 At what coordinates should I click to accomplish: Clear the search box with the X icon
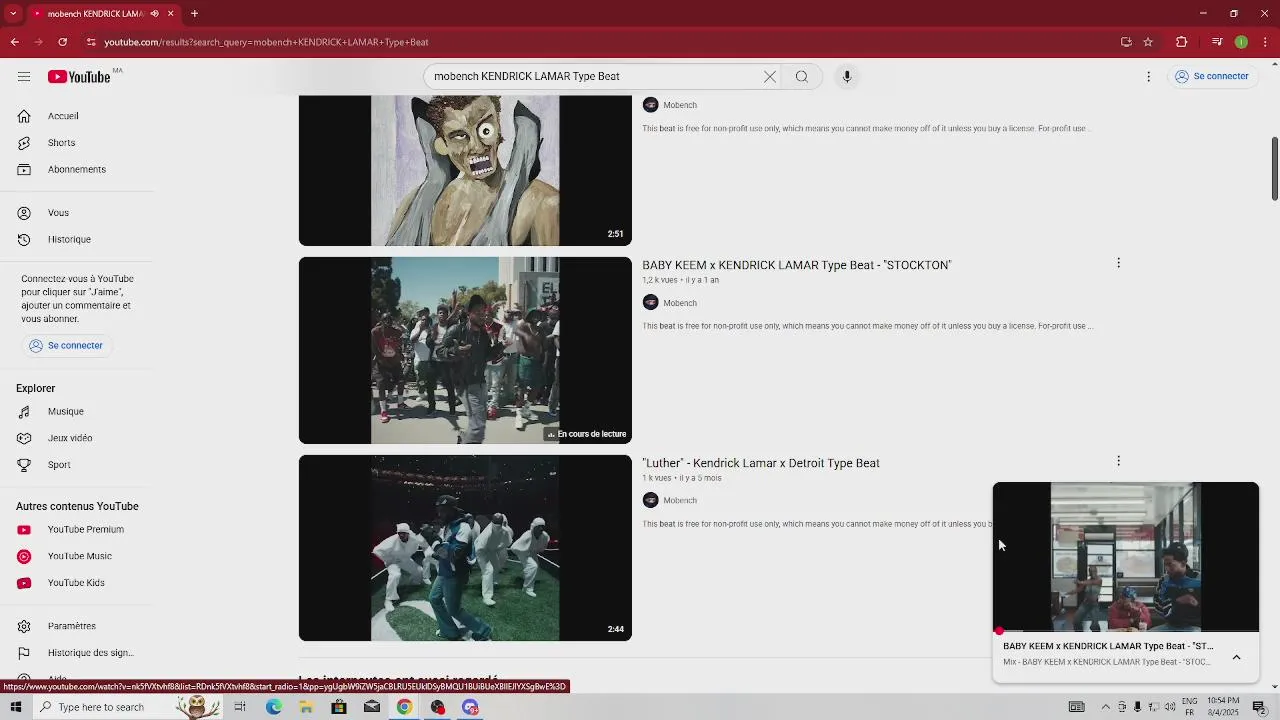pos(770,76)
